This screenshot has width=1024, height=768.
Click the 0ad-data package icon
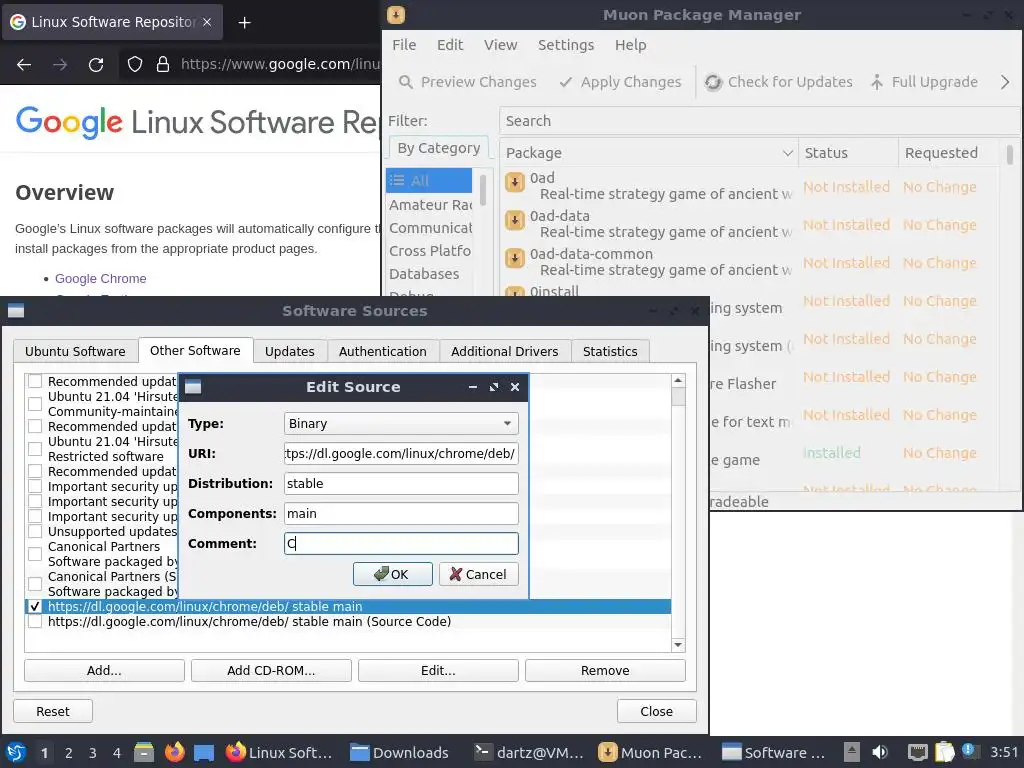pyautogui.click(x=515, y=220)
